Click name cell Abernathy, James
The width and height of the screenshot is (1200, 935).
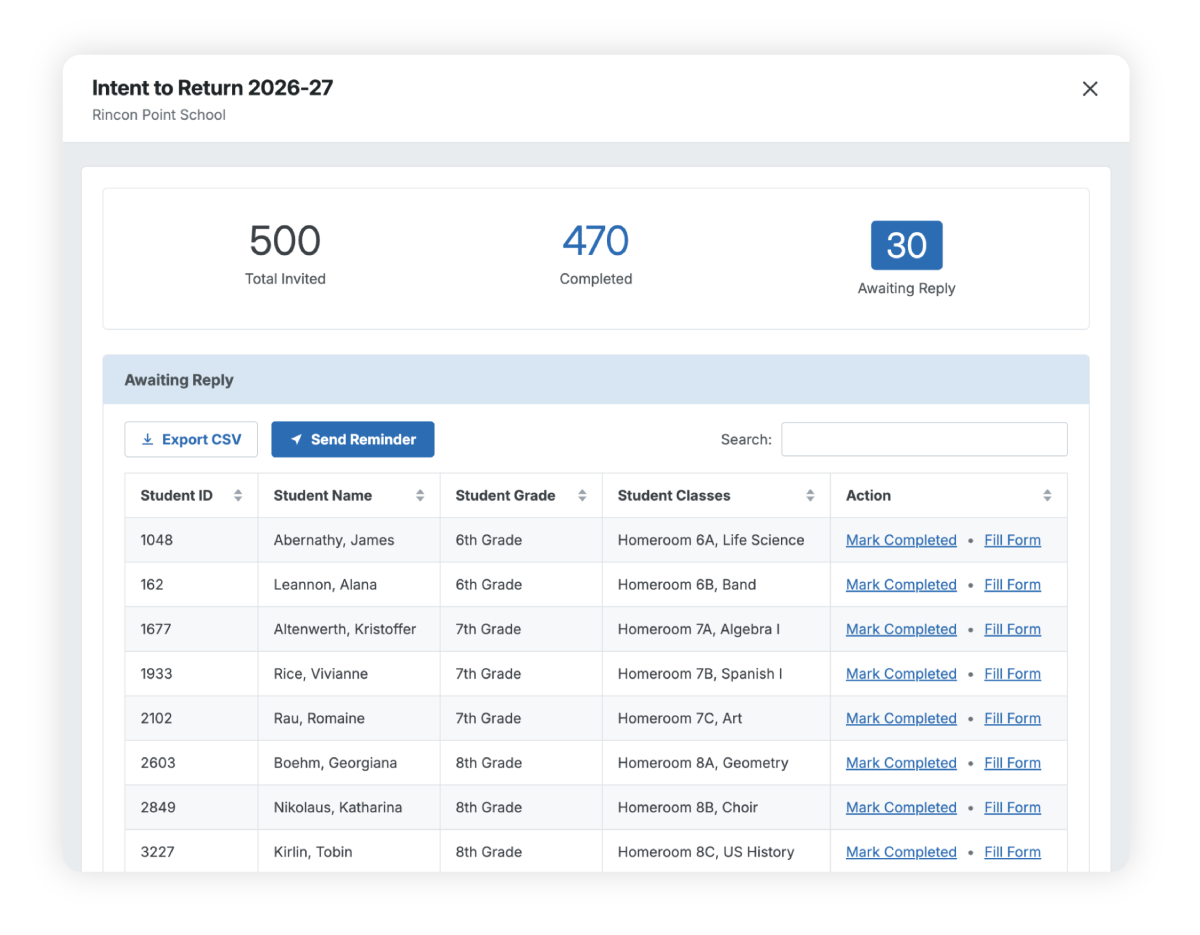point(349,540)
